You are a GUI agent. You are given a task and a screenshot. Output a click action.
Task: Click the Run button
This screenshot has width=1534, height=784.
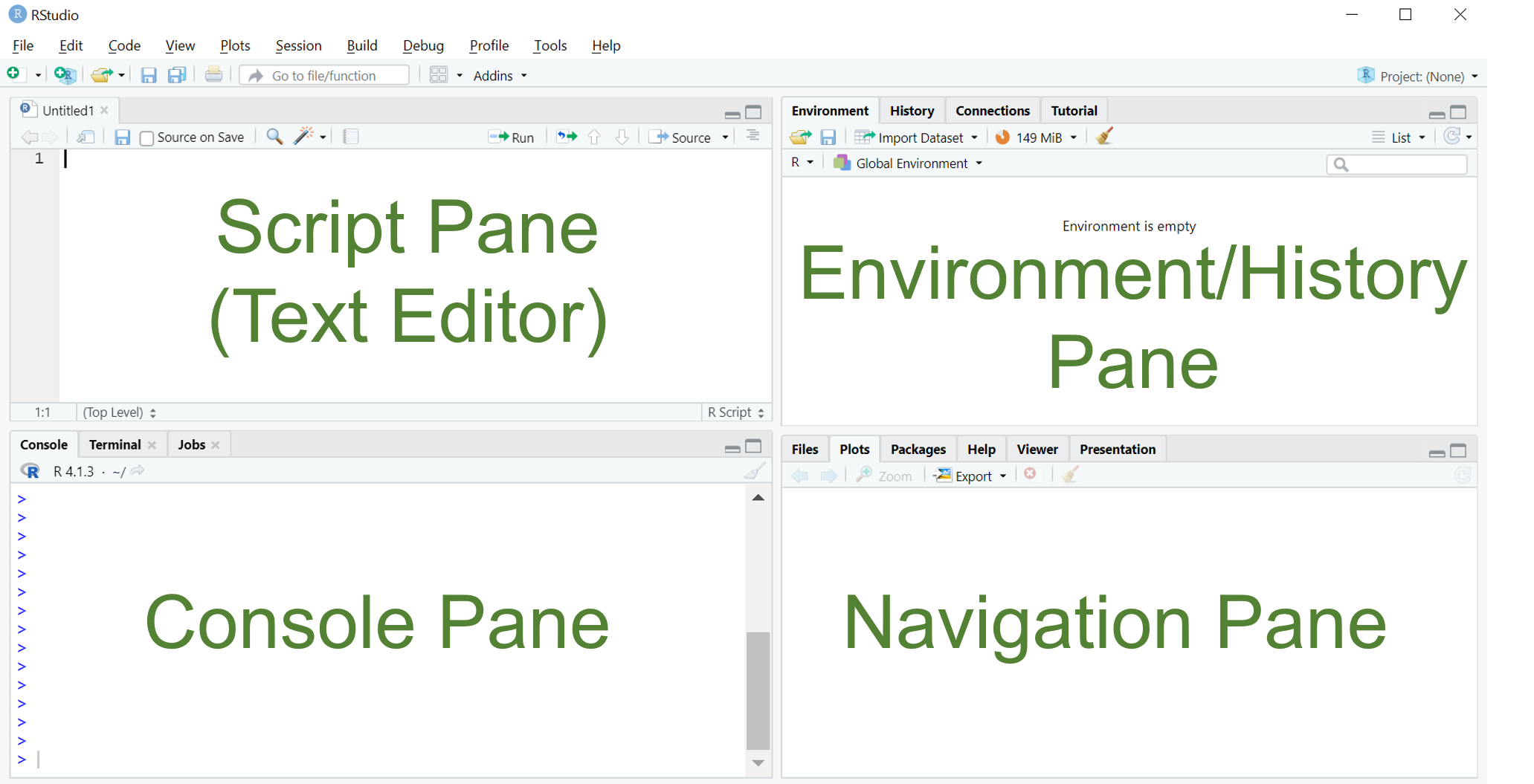[512, 137]
